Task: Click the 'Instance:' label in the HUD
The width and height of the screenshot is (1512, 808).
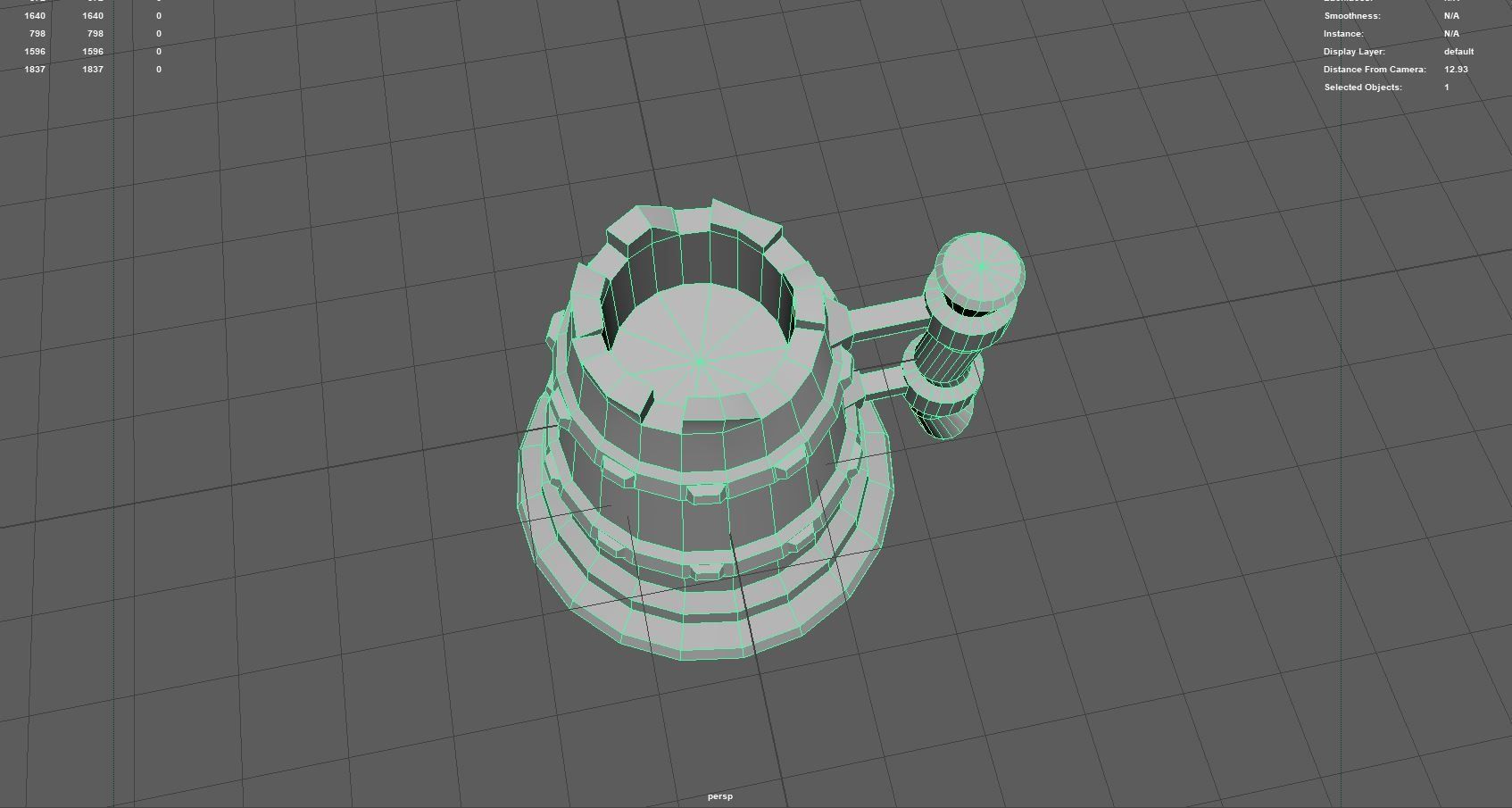Action: (x=1343, y=34)
